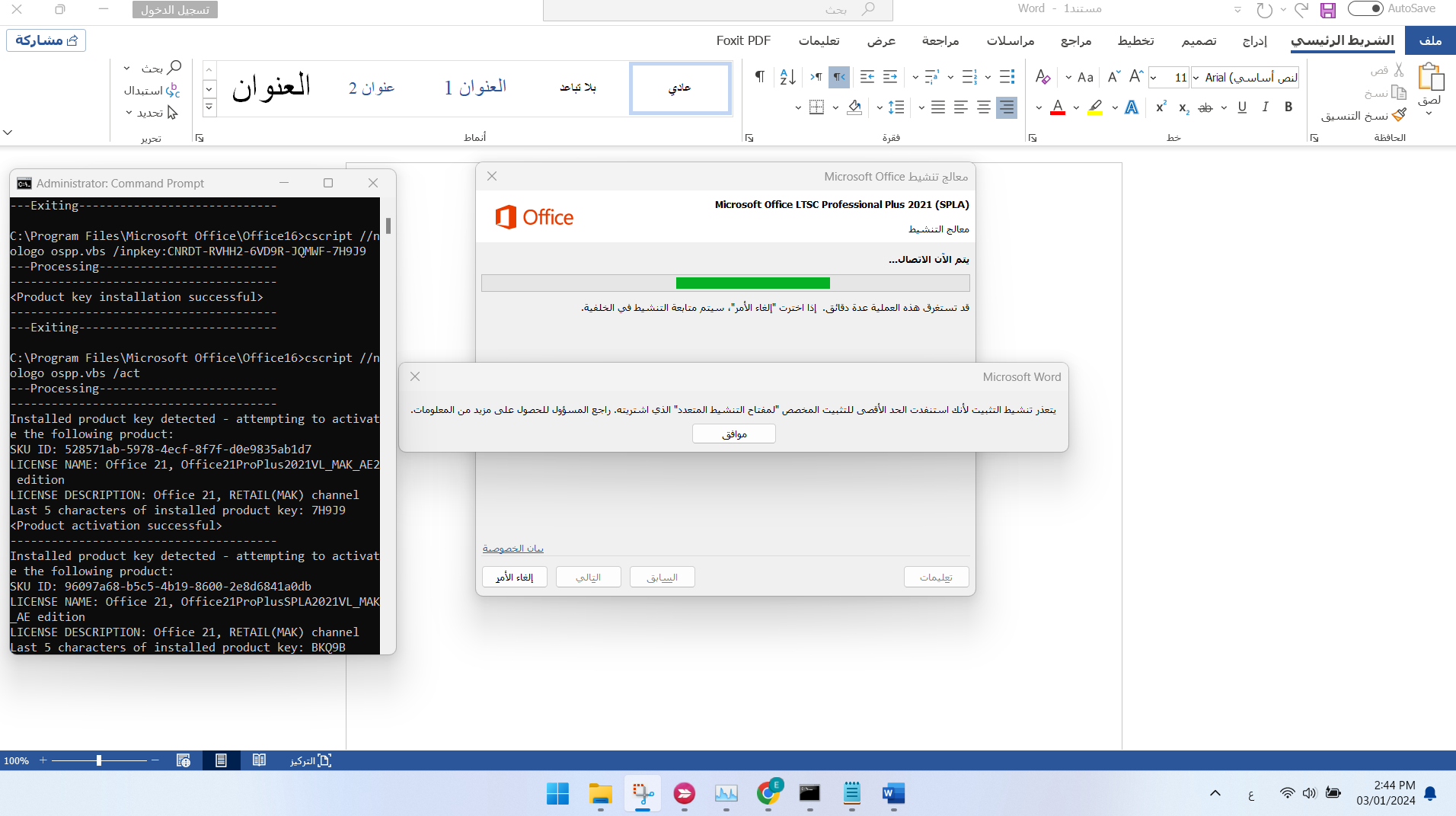Click the Clear Formatting icon
The width and height of the screenshot is (1456, 816).
[x=1043, y=77]
